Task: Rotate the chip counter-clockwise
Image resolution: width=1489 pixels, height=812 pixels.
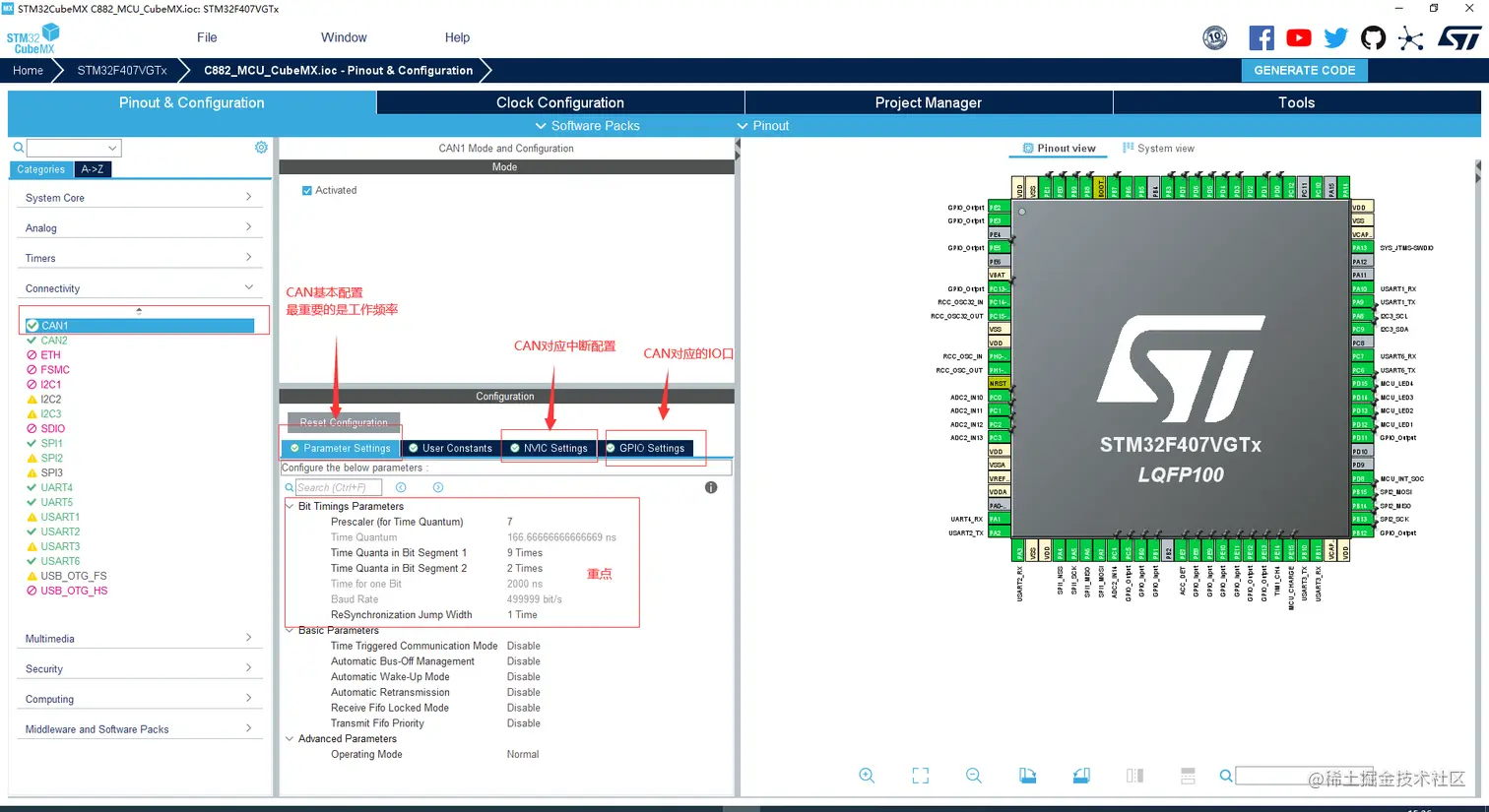Action: (x=1081, y=776)
